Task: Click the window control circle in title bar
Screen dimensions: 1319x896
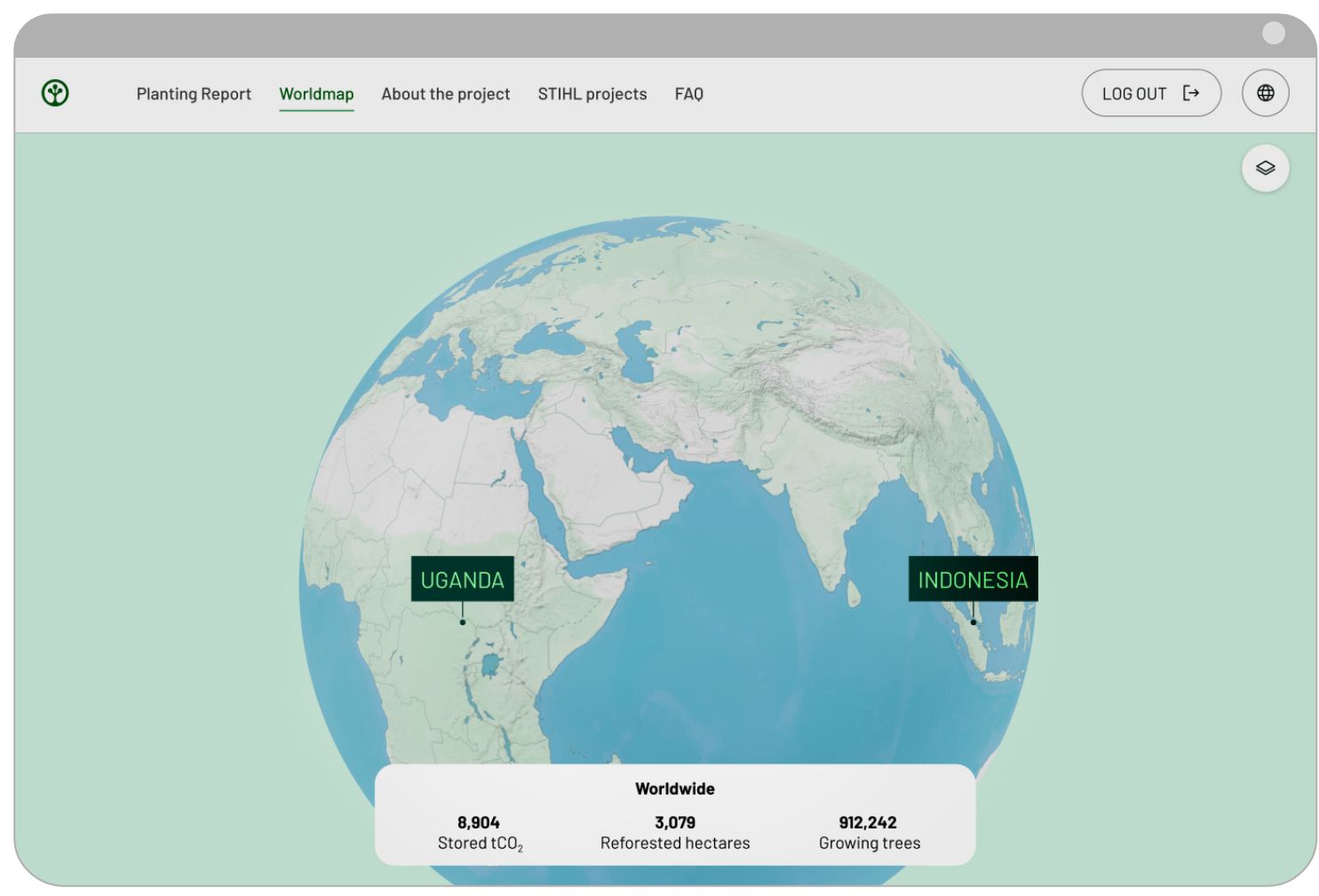Action: [x=1273, y=33]
